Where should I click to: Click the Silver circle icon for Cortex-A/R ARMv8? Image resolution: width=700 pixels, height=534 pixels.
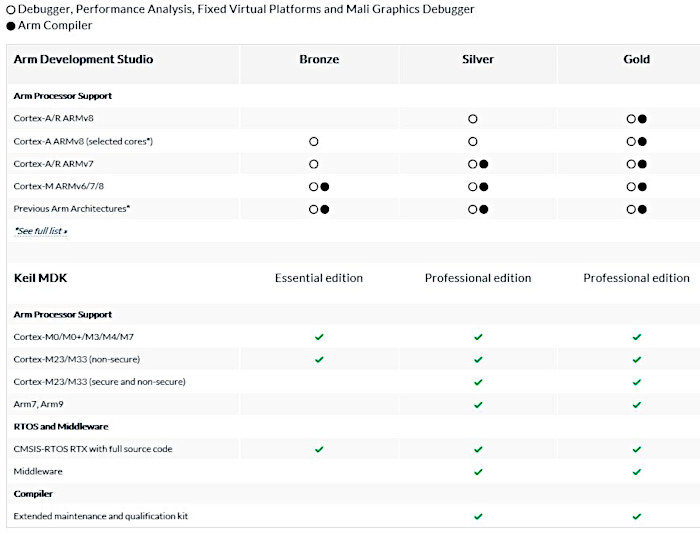tap(473, 119)
